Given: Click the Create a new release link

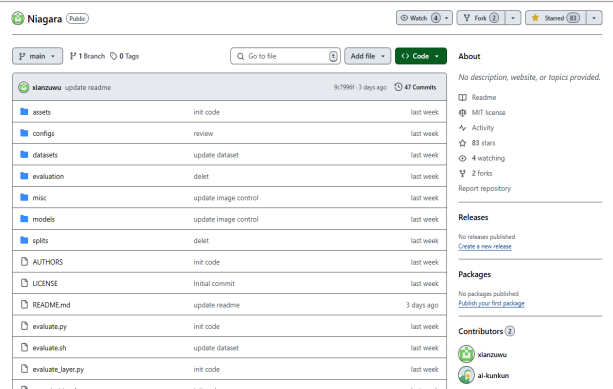Looking at the screenshot, I should click(485, 246).
